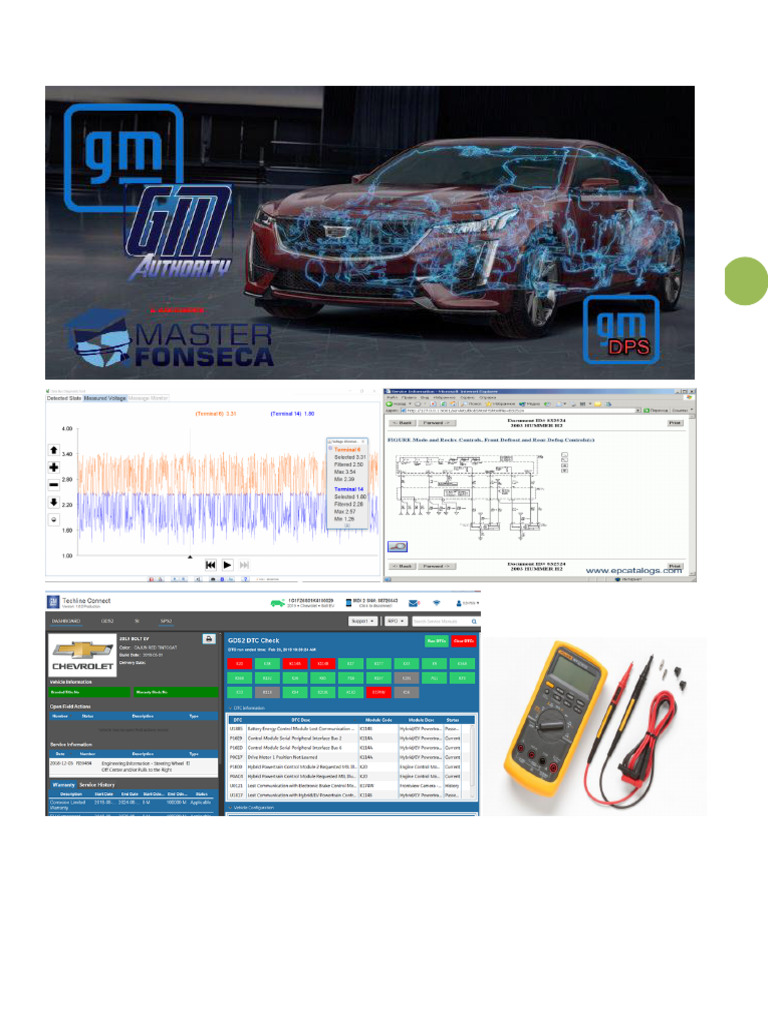Click the MDI 2 device icon
The width and height of the screenshot is (768, 1024).
(x=349, y=602)
